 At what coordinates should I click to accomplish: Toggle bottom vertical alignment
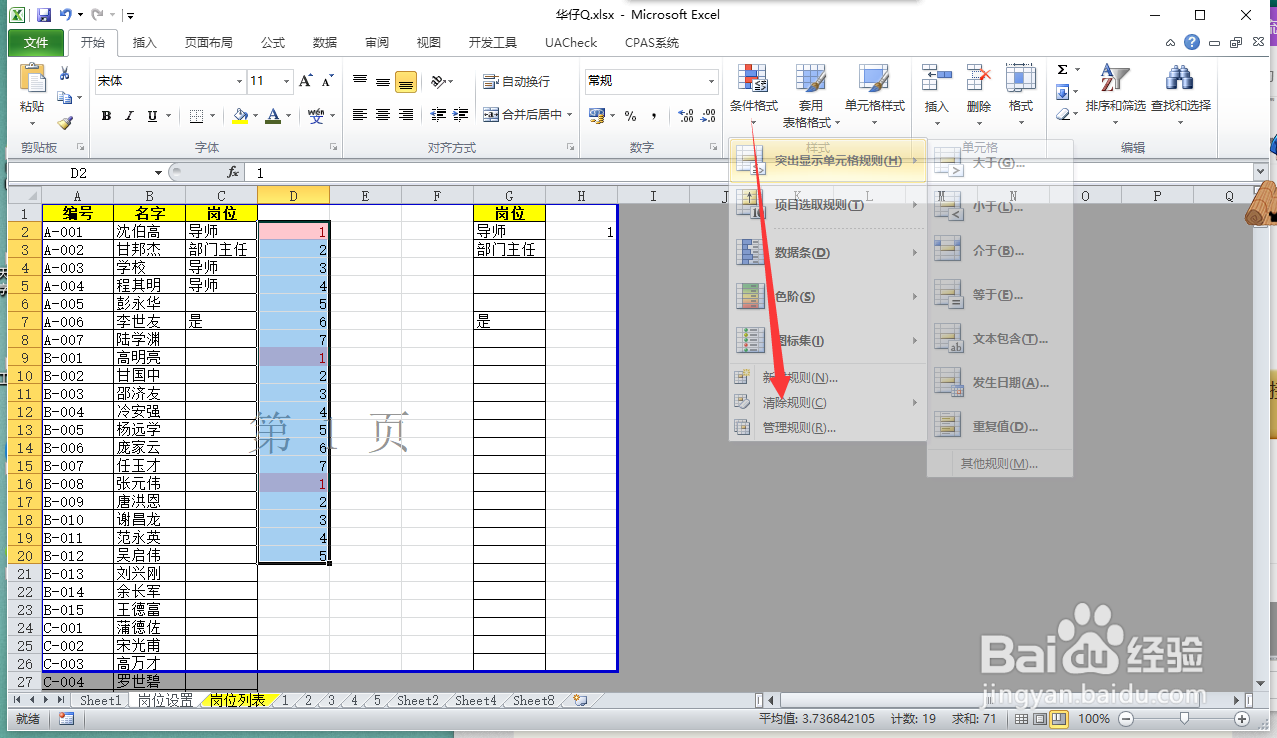click(x=406, y=81)
